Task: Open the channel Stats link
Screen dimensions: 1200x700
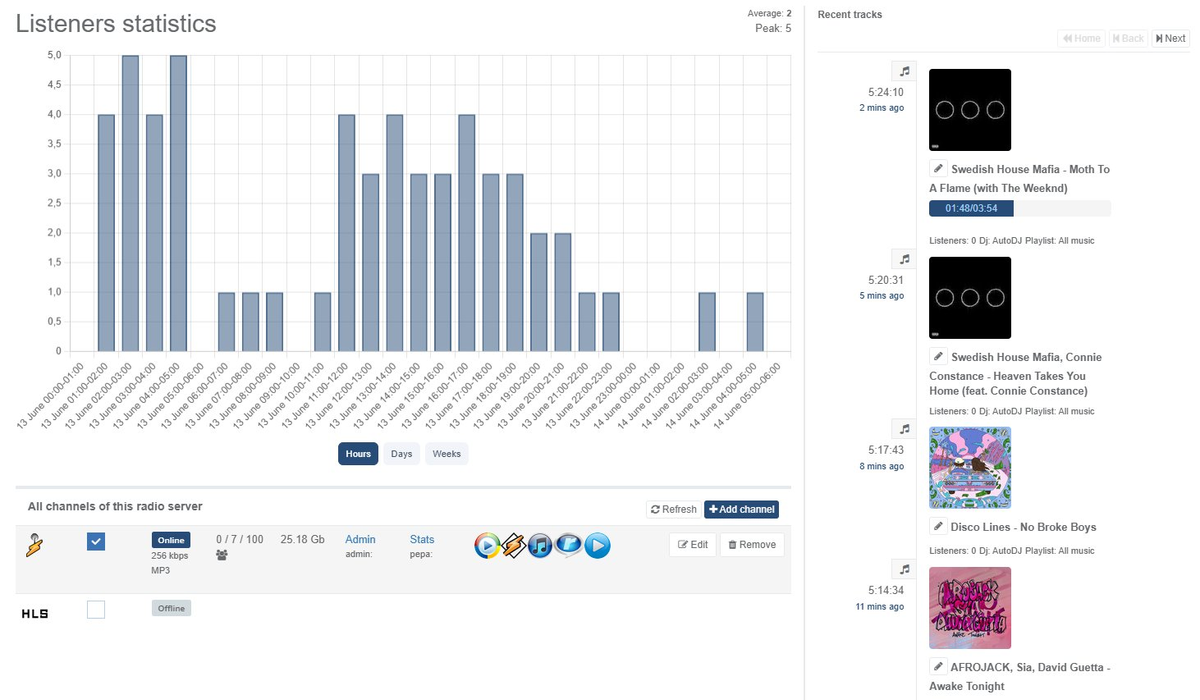Action: pos(422,540)
